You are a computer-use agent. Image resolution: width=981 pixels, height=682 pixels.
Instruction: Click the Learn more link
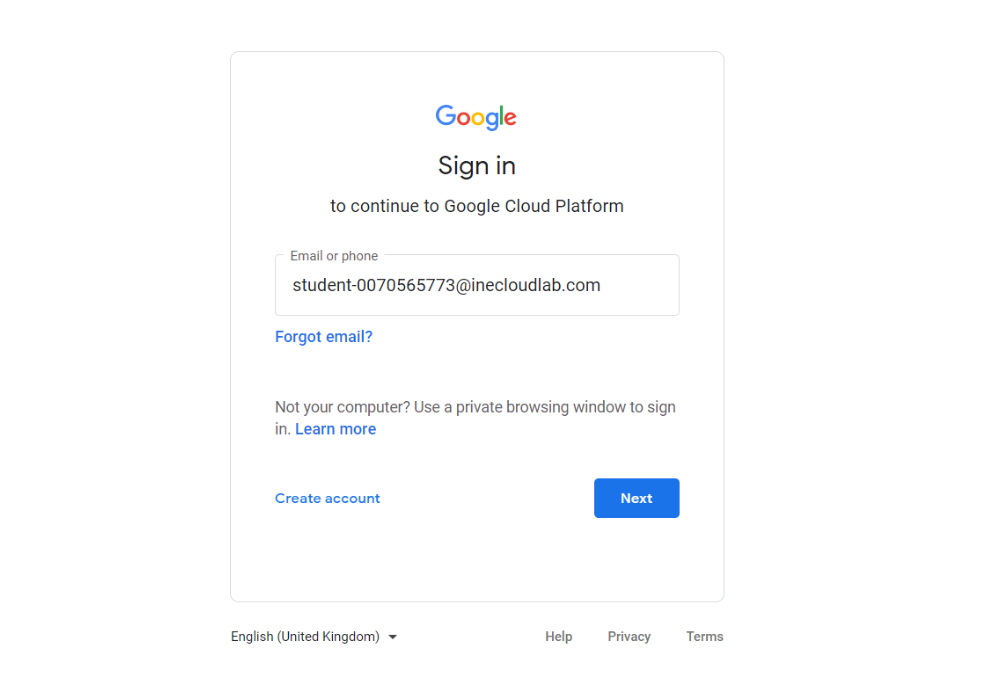click(335, 428)
